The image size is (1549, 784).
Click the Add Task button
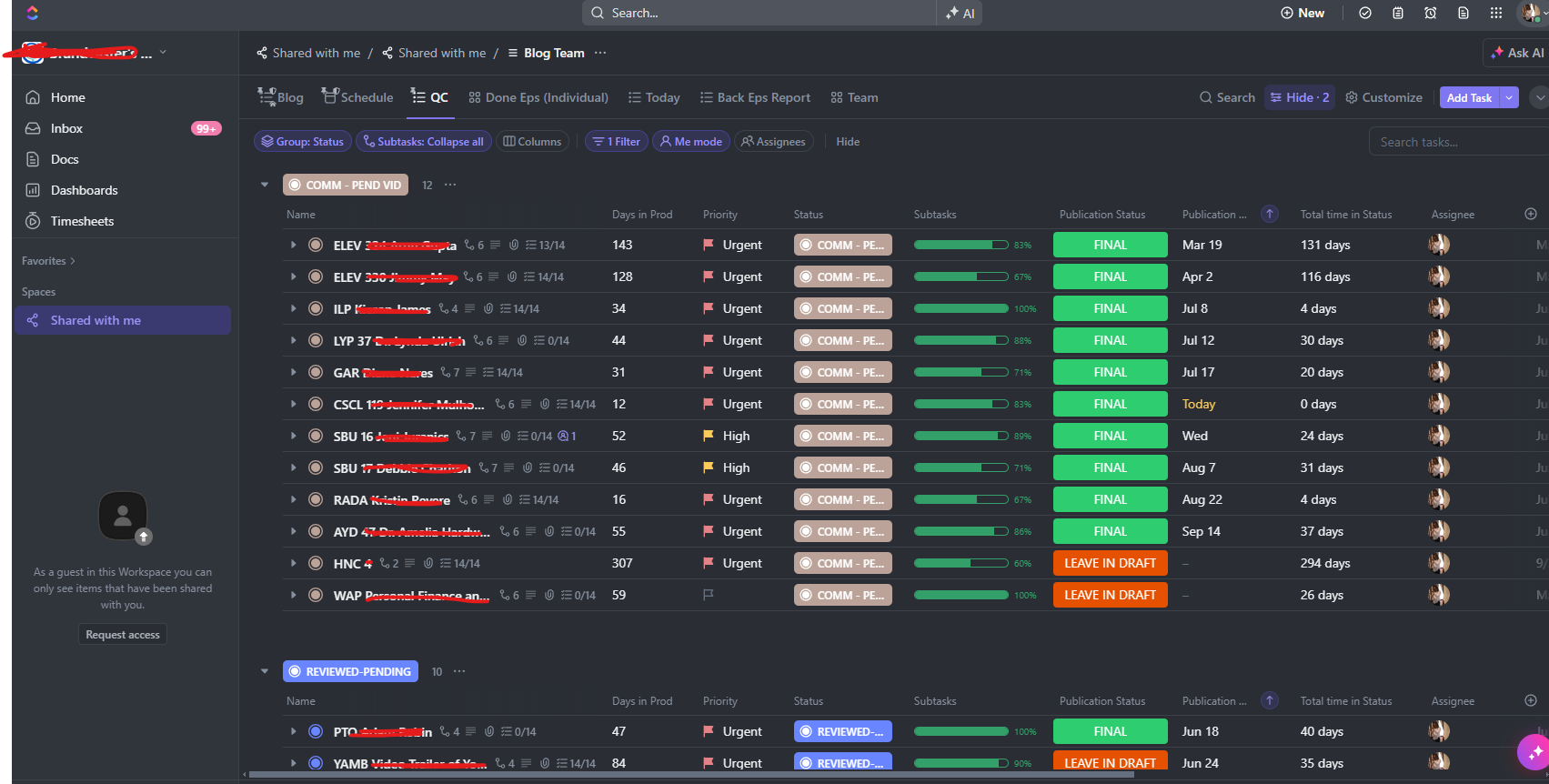click(1470, 97)
